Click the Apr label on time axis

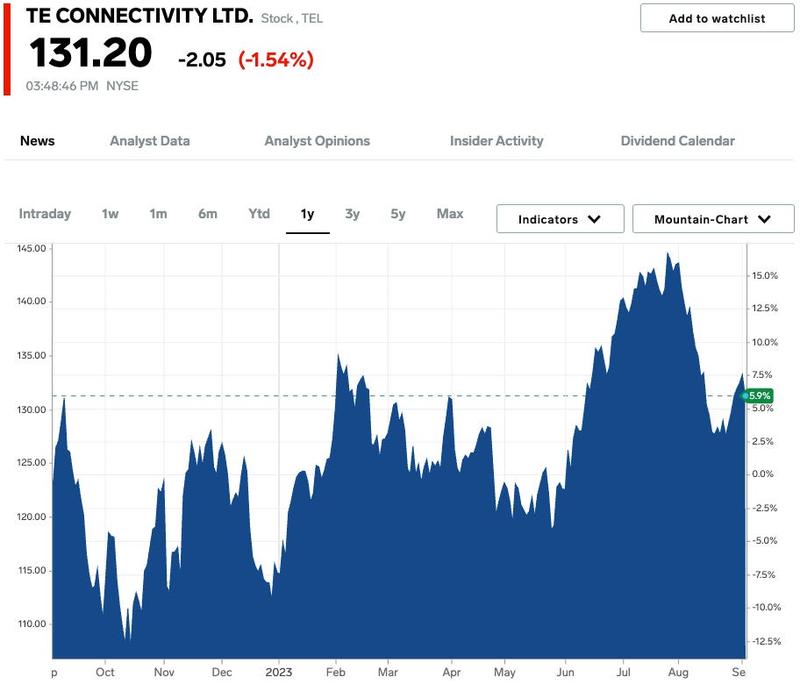[x=452, y=672]
